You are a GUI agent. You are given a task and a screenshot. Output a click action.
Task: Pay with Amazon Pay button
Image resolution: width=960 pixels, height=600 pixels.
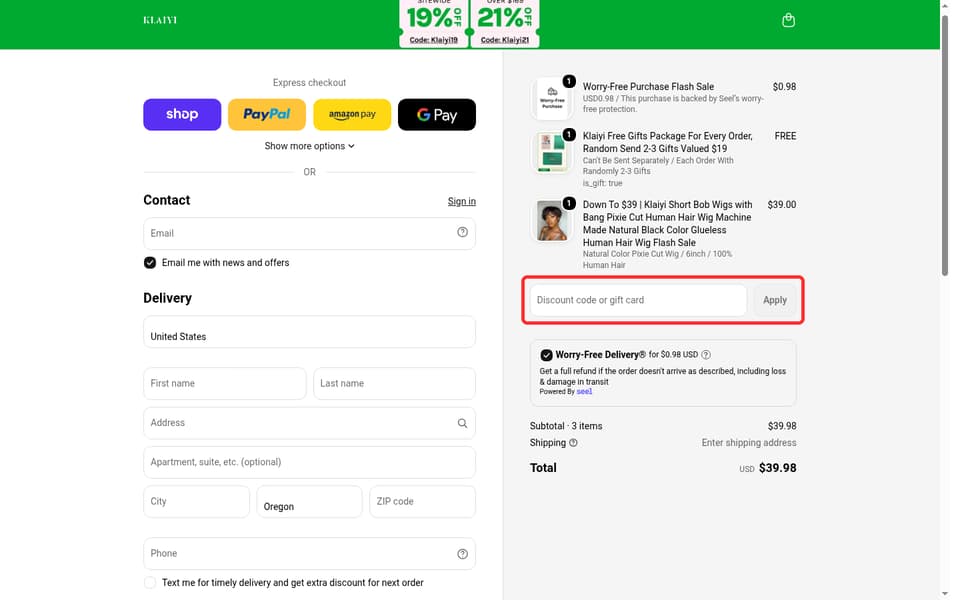(352, 114)
